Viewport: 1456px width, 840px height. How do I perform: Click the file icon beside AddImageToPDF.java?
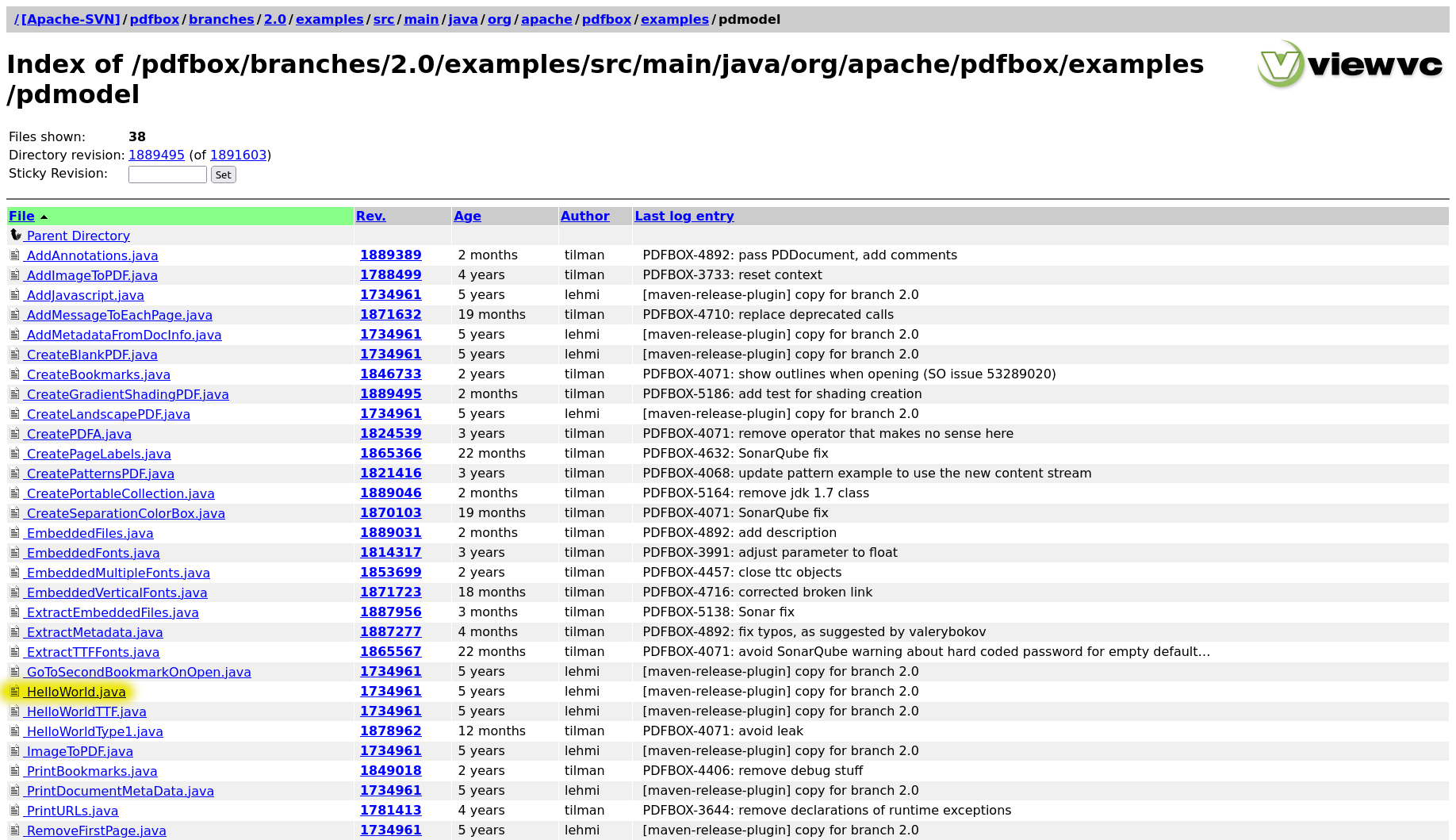pyautogui.click(x=15, y=274)
